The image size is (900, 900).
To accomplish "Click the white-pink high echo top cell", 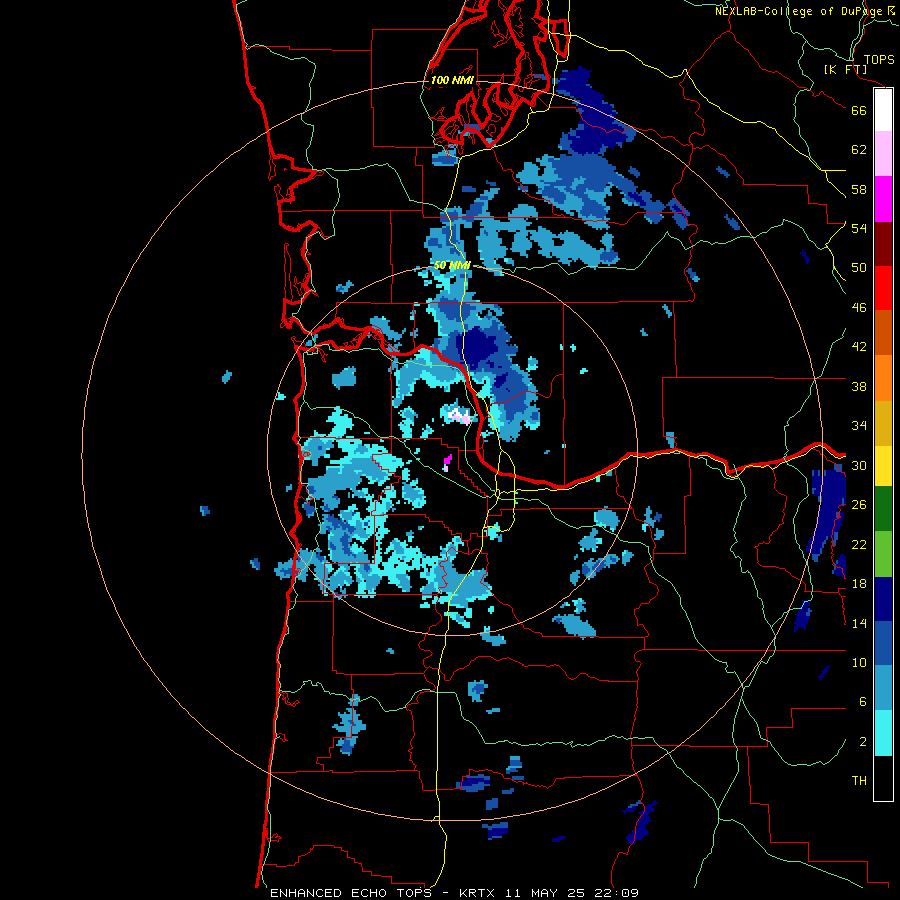I will 460,416.
